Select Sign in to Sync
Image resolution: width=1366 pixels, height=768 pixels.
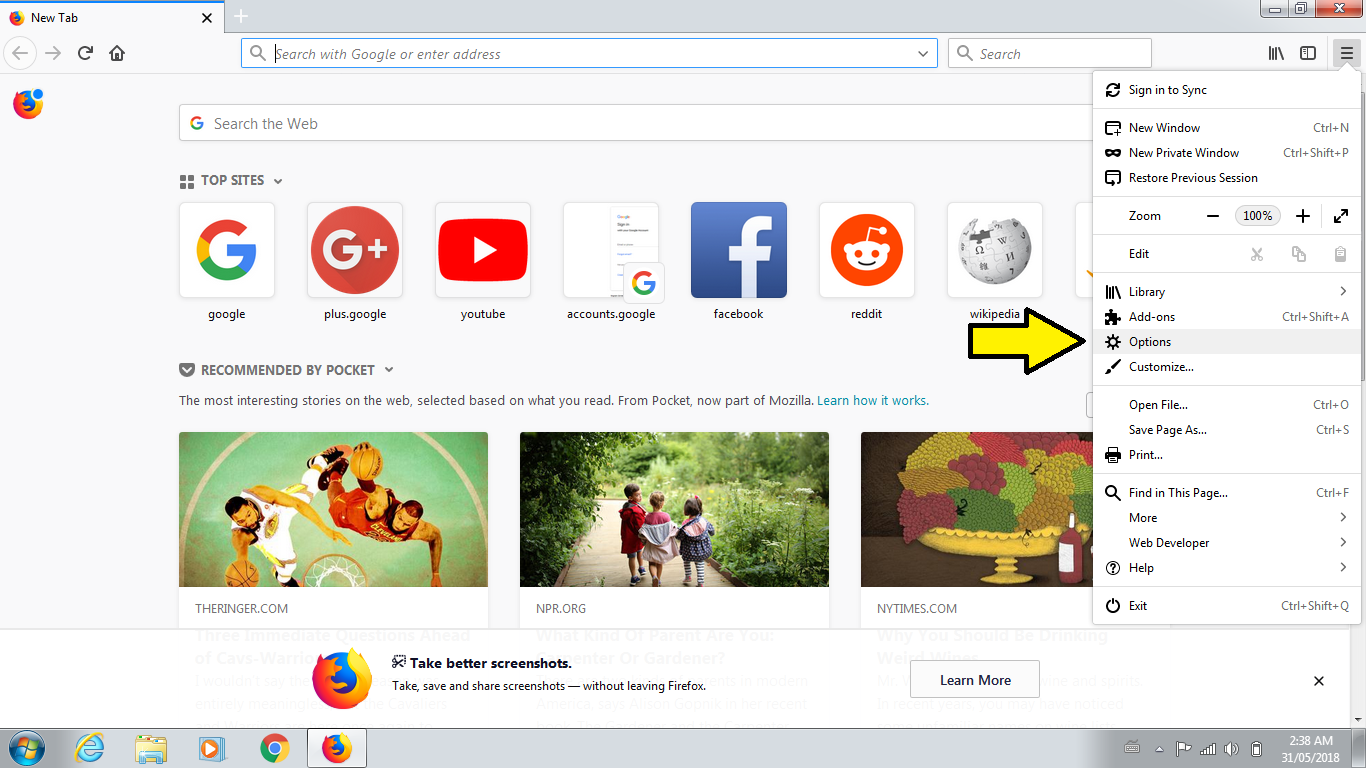[1227, 90]
